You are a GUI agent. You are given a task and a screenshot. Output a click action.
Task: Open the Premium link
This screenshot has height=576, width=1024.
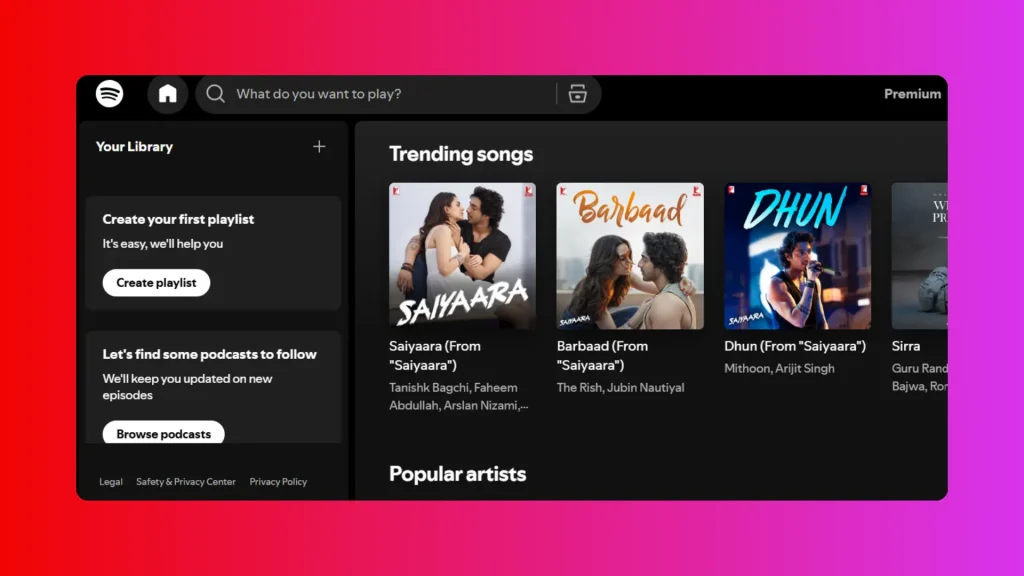click(912, 94)
